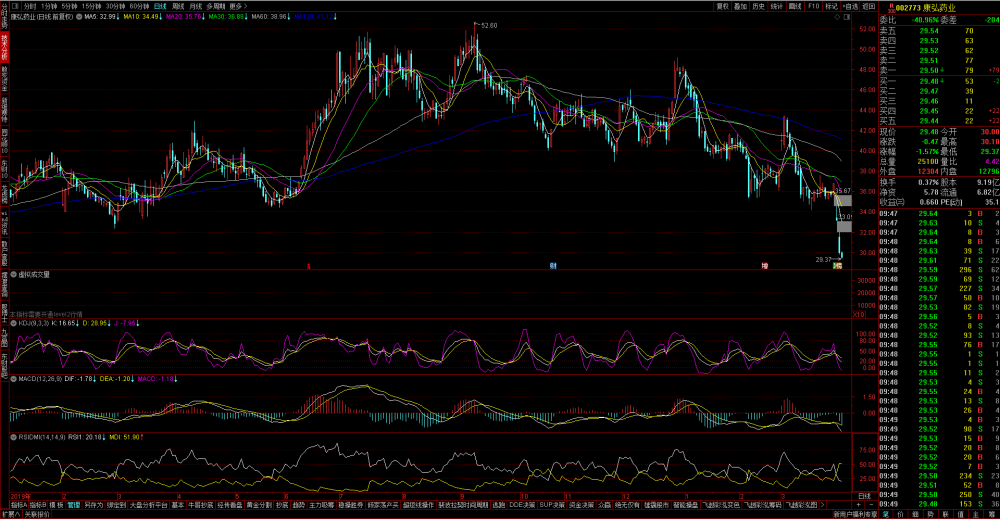Open the KDJ indicator settings icon
Screen dimensions: 1000x520
pos(13,323)
